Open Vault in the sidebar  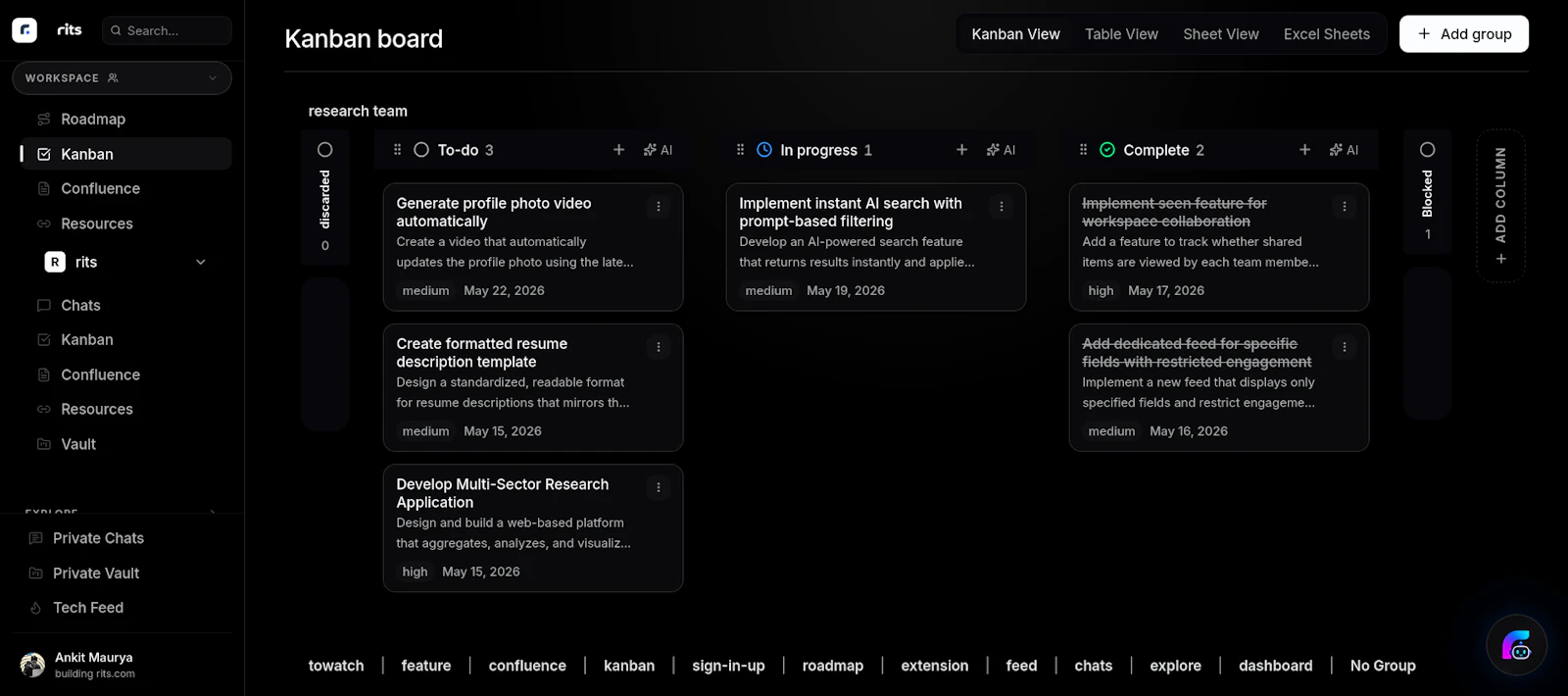(125, 444)
